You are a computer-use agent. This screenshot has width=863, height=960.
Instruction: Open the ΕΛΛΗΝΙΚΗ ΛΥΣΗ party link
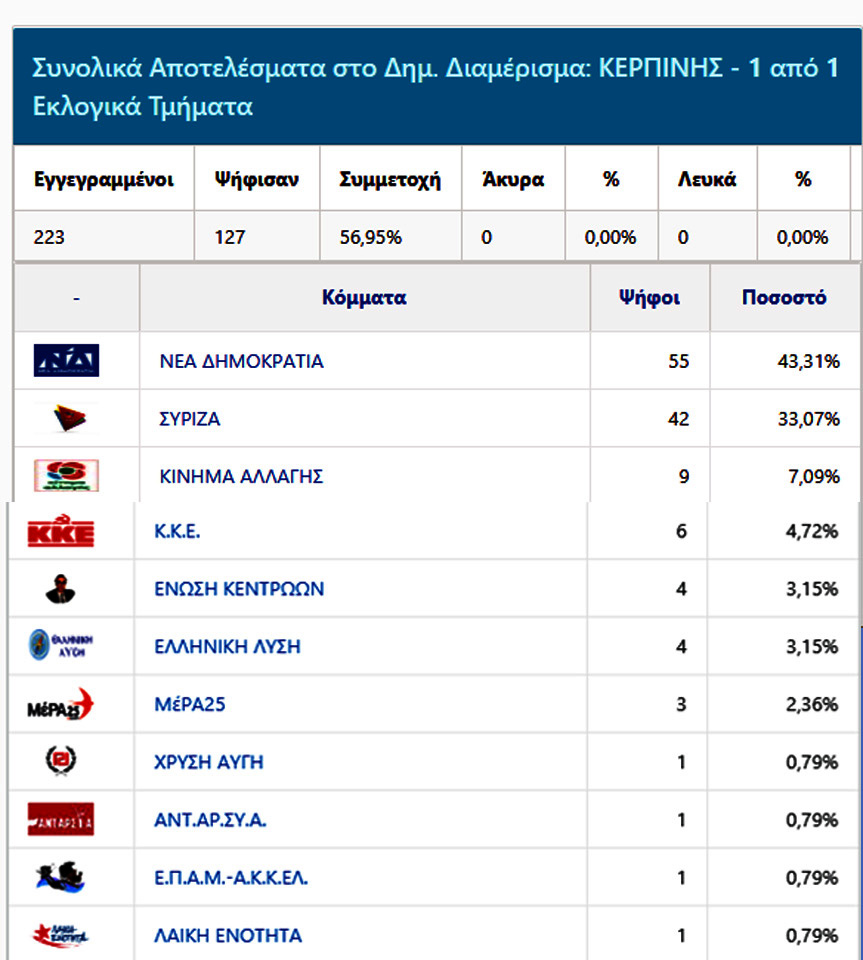click(x=227, y=647)
